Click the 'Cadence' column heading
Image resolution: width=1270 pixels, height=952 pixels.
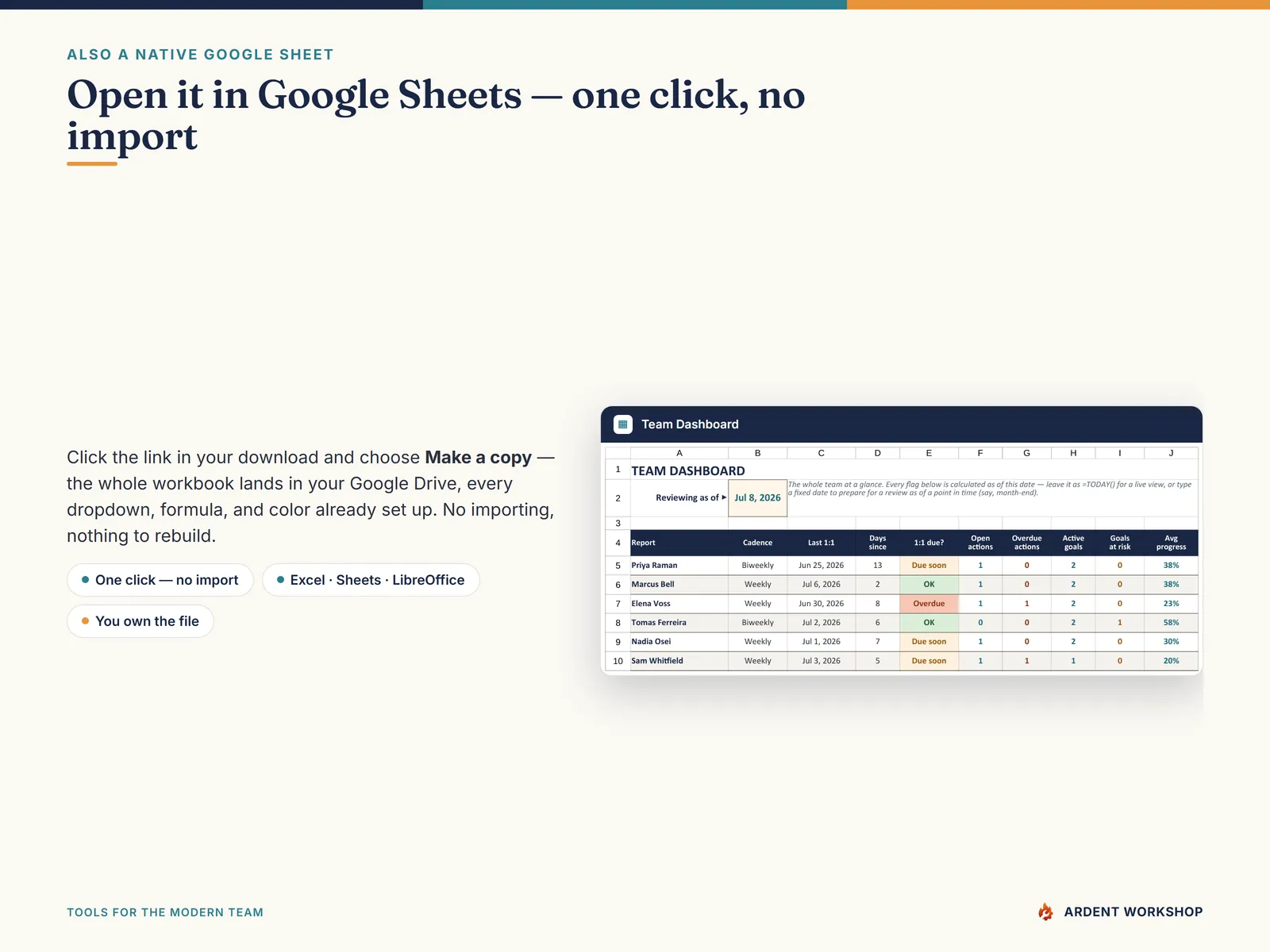[x=757, y=543]
